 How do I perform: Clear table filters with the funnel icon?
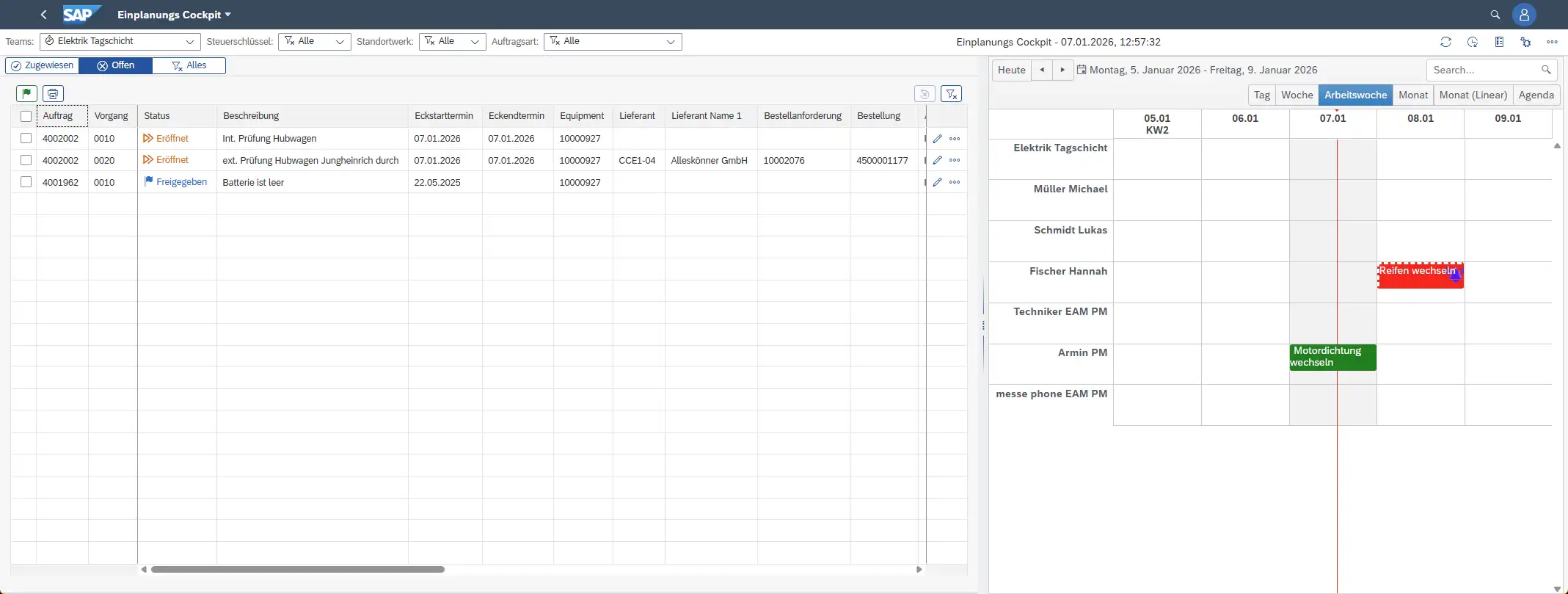[951, 93]
